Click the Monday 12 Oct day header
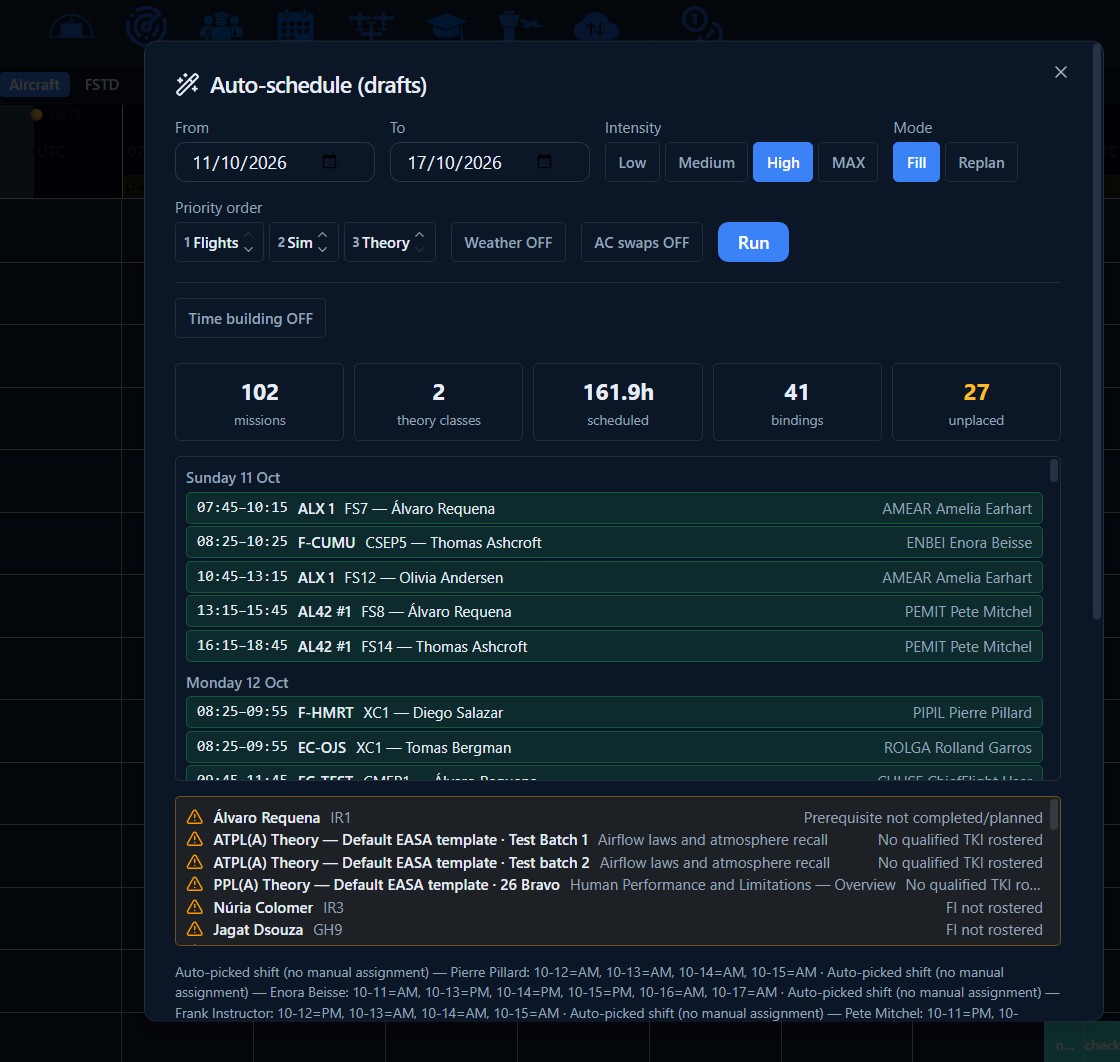This screenshot has width=1120, height=1062. point(237,682)
